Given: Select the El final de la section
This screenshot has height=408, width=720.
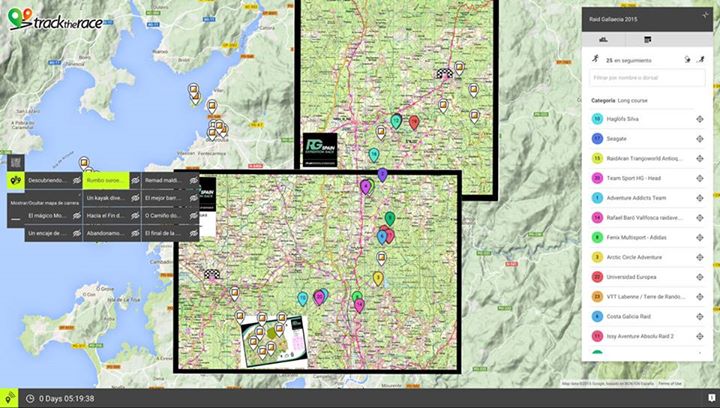Looking at the screenshot, I should point(163,233).
